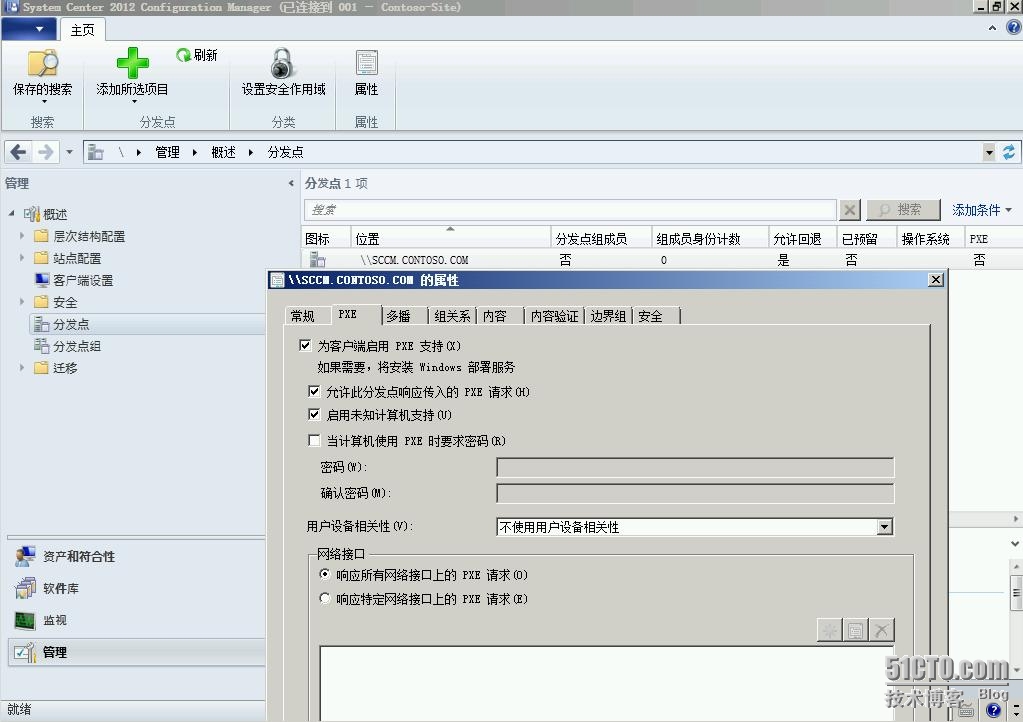The image size is (1023, 722).
Task: Click the padlock 设置安全作用域 icon
Action: pyautogui.click(x=282, y=63)
